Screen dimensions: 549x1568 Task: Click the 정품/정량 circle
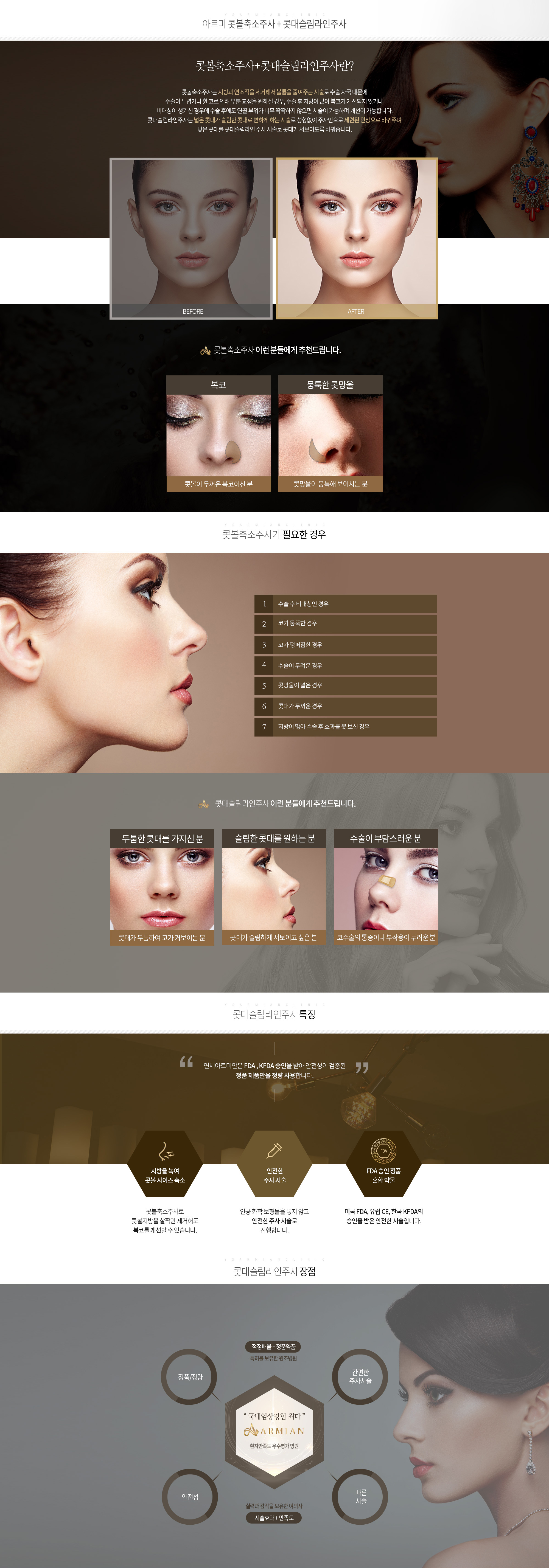[x=190, y=1377]
